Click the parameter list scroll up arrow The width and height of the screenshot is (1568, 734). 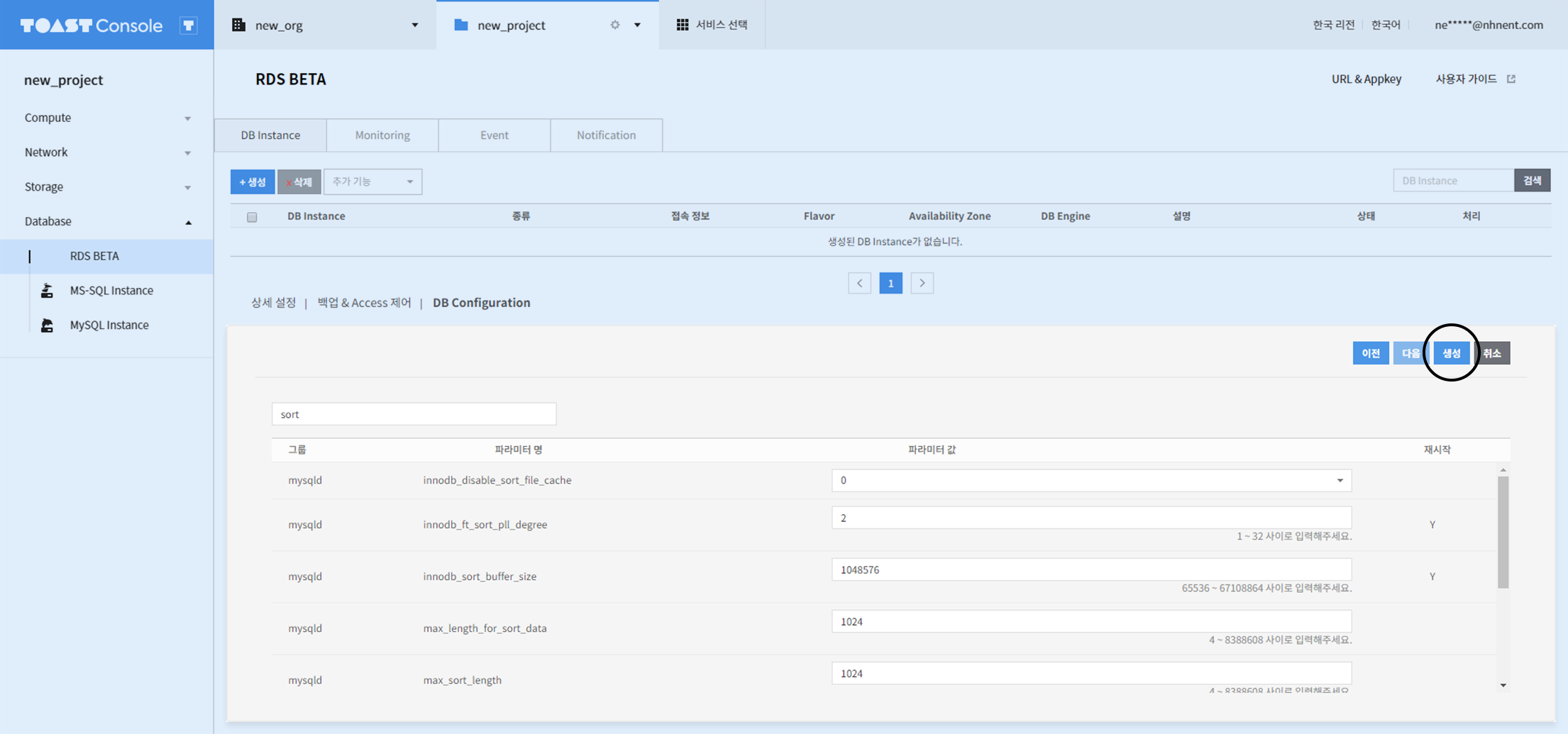coord(1503,470)
